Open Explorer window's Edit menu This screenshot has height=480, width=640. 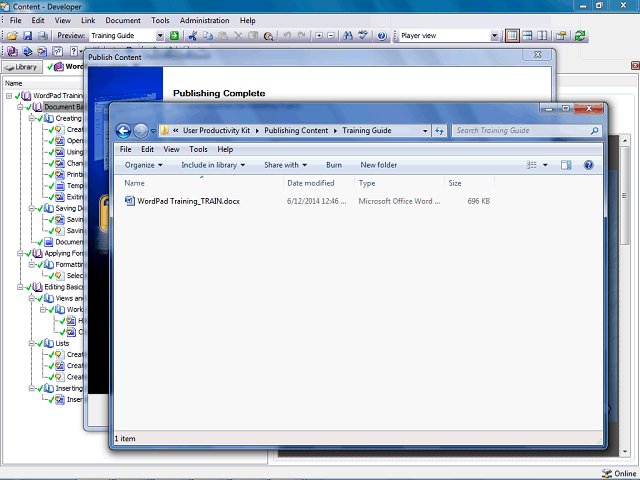(x=147, y=149)
